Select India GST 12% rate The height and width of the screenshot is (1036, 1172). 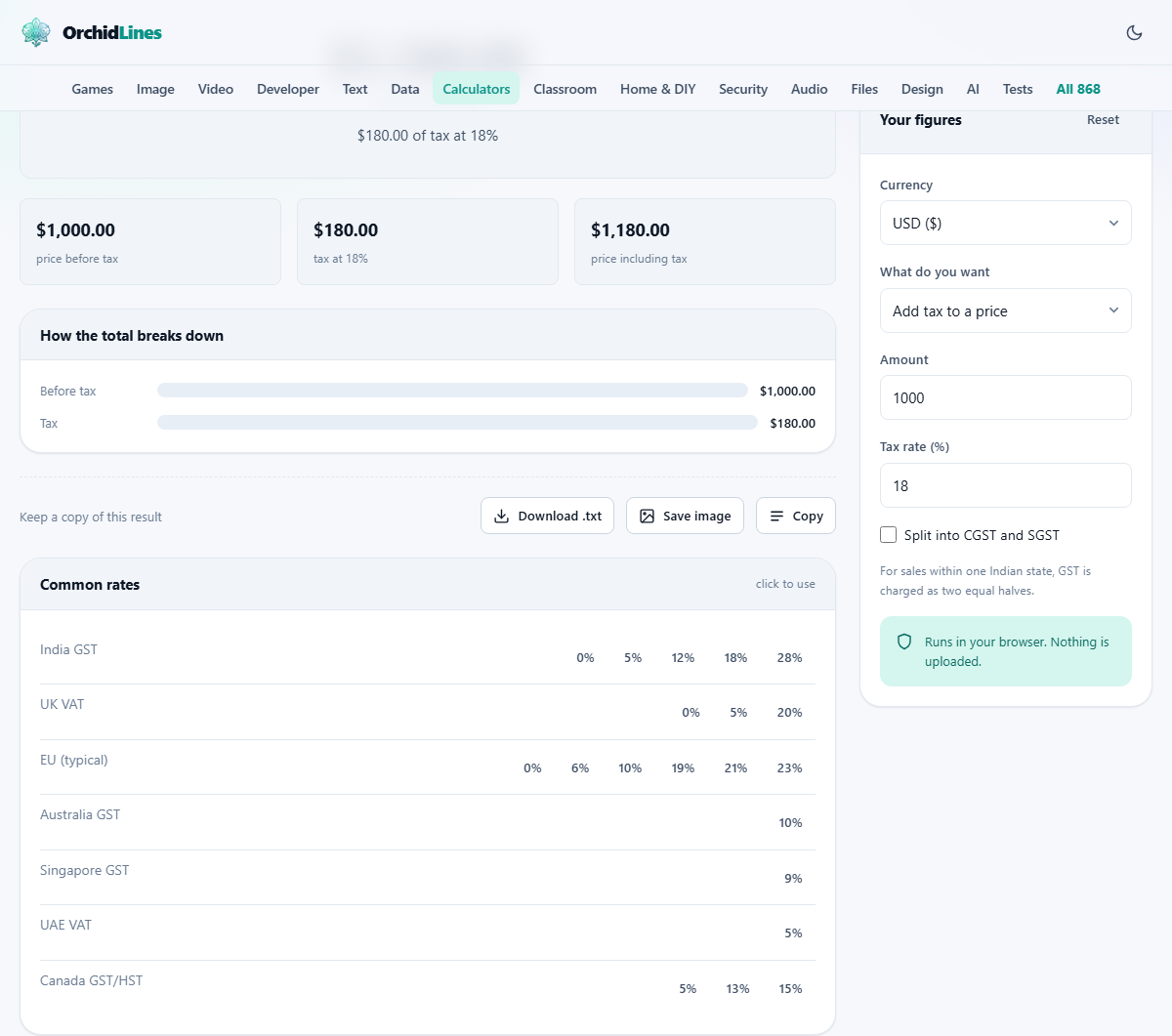tap(683, 658)
